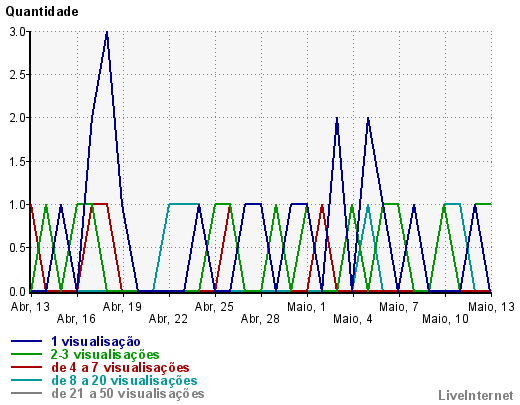Click the teal legend line swatch
The image size is (520, 405).
[x=27, y=380]
